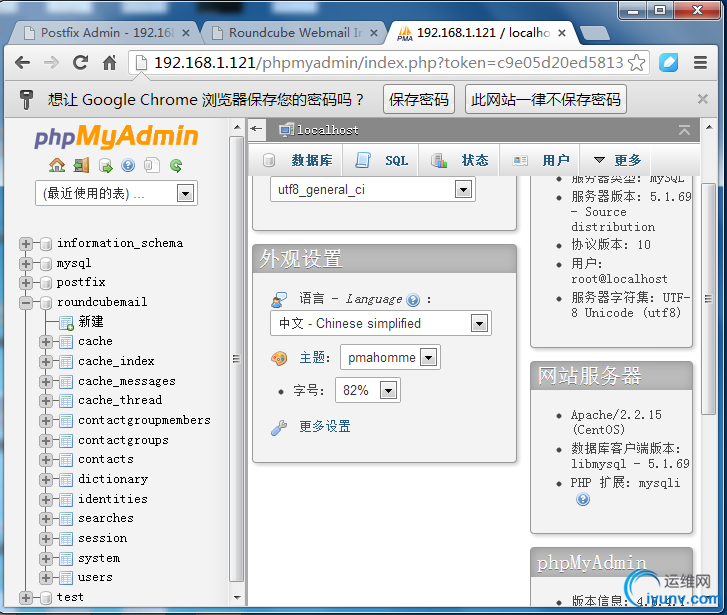Screen dimensions: 727x615
Task: Click the navigation panel scrollbar
Action: pyautogui.click(x=236, y=359)
